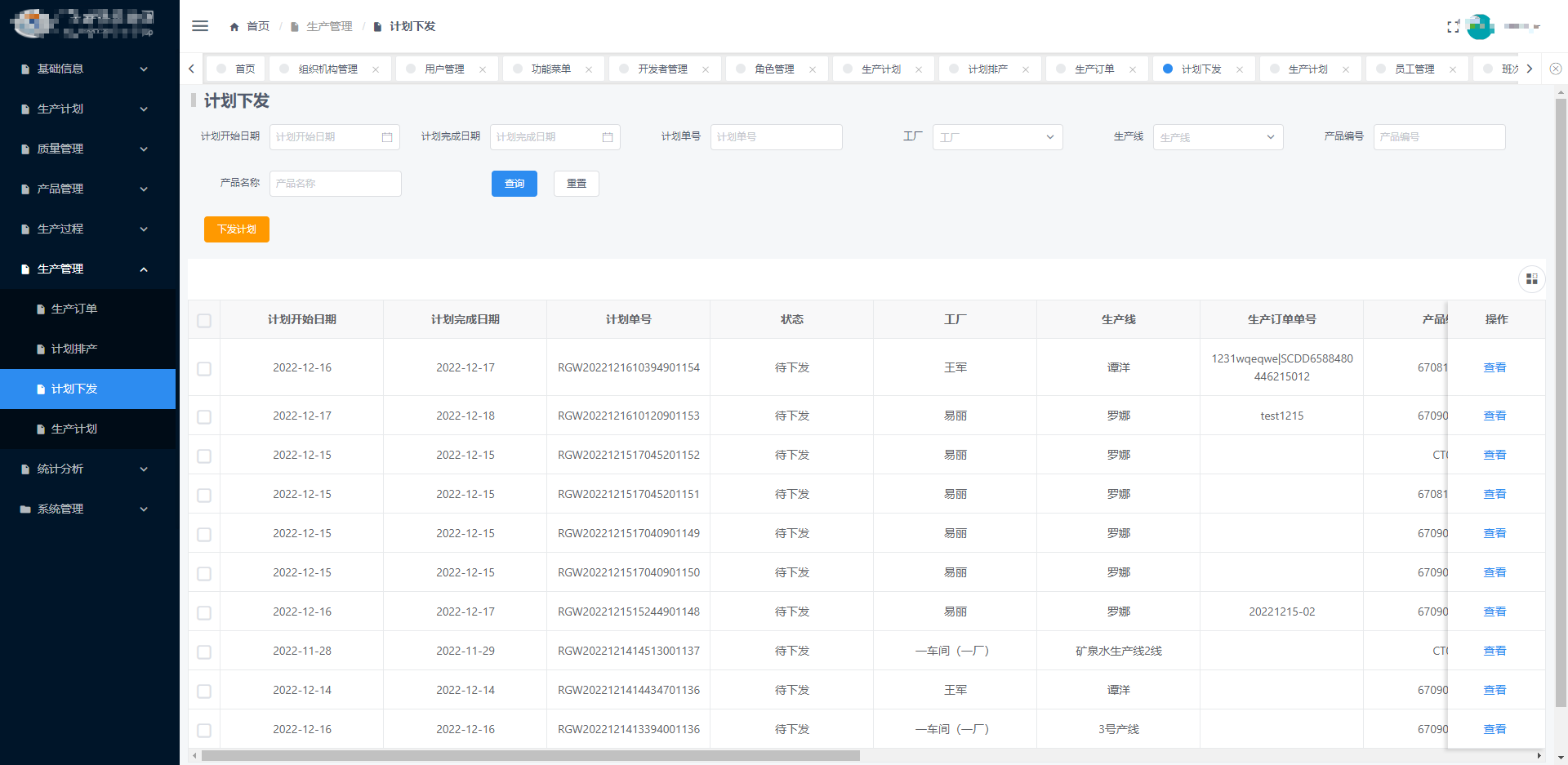The height and width of the screenshot is (765, 1568).
Task: Check the row RGW2022121515244901148
Action: coord(204,612)
